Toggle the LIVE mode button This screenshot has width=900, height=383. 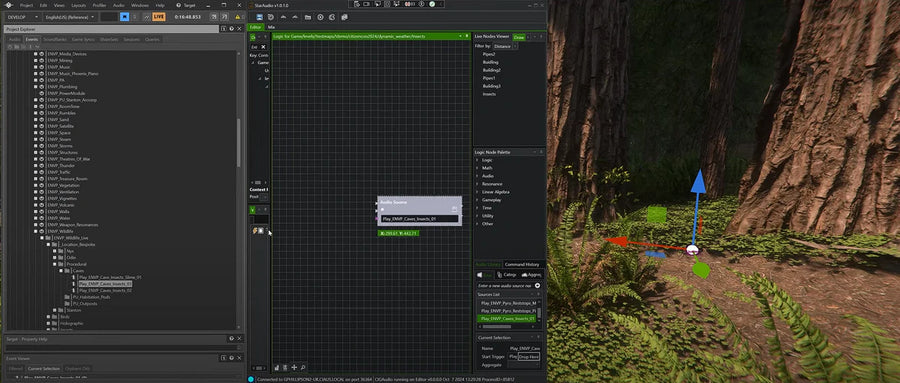click(x=159, y=17)
